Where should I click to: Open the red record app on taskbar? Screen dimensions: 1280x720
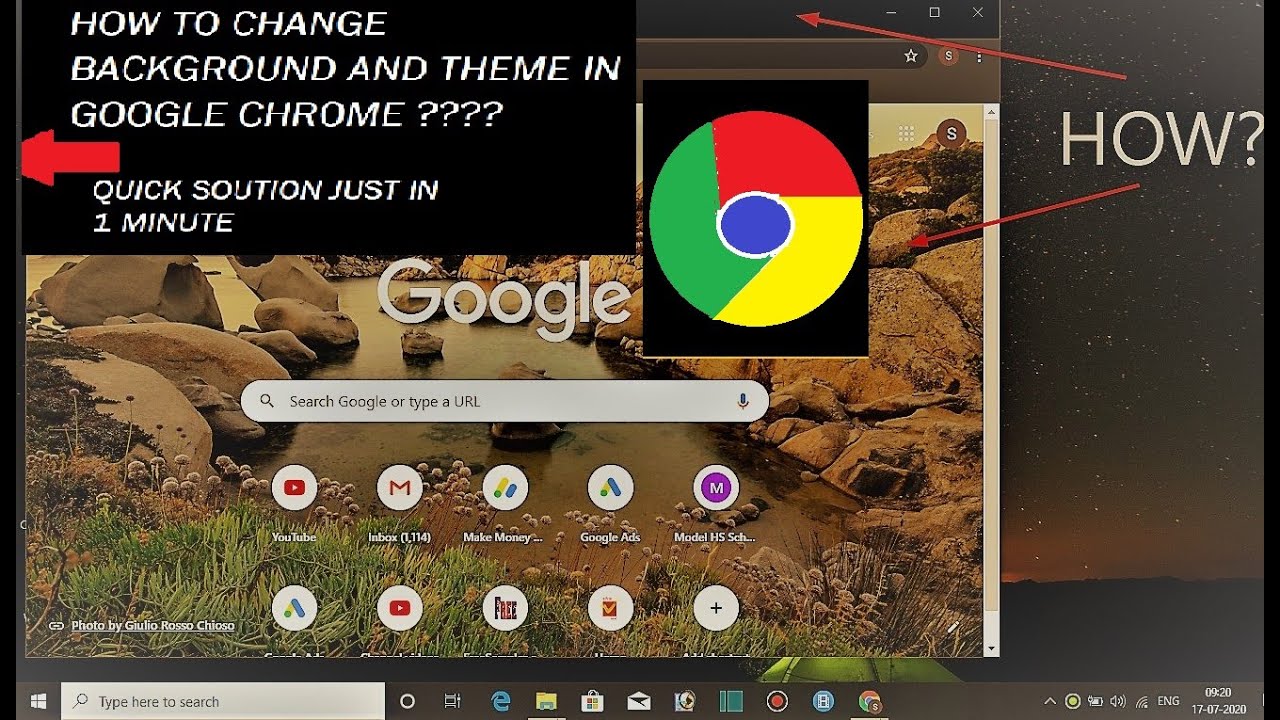777,701
